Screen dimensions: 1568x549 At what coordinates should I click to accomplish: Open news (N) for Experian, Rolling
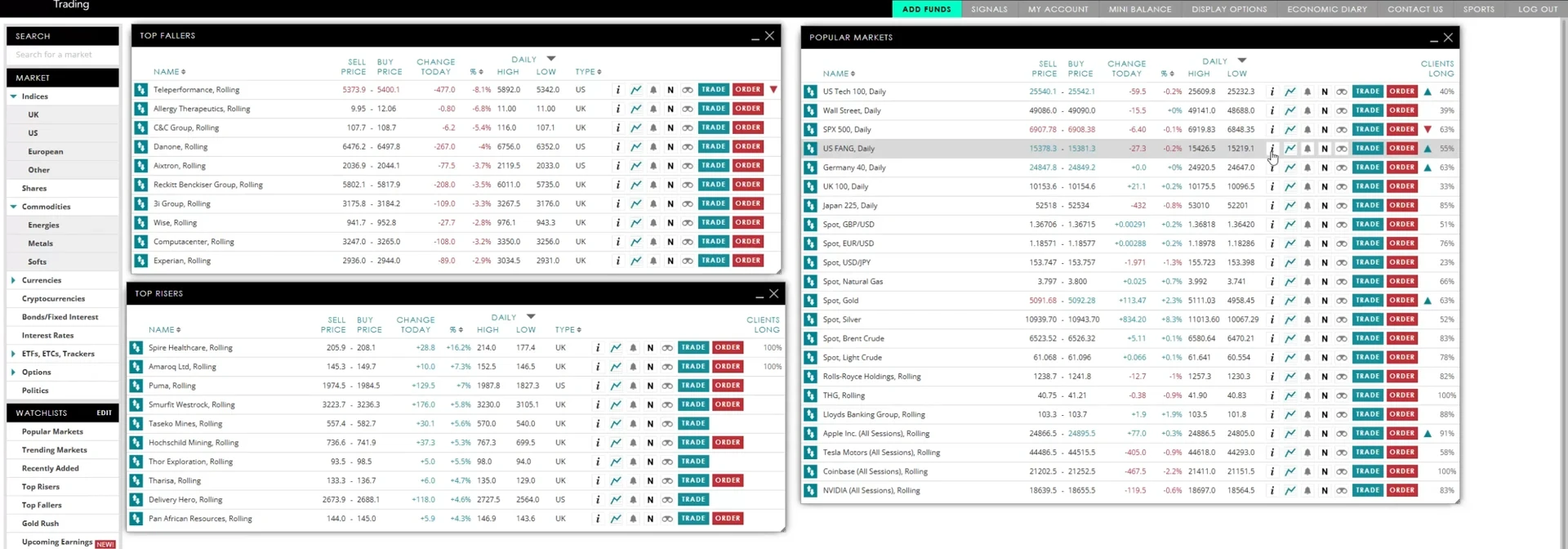point(670,261)
